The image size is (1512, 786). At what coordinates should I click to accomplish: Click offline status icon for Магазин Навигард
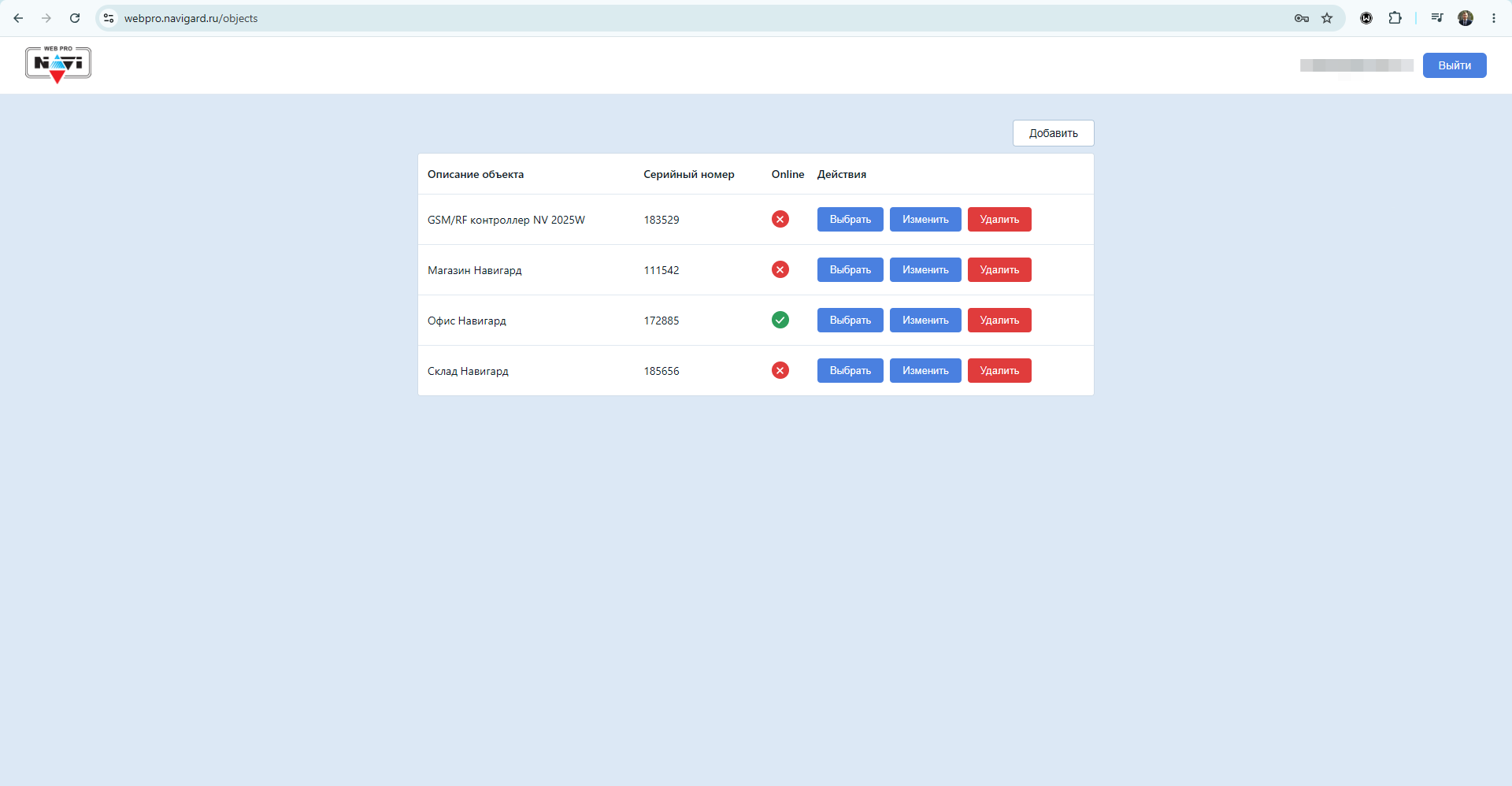[x=780, y=269]
